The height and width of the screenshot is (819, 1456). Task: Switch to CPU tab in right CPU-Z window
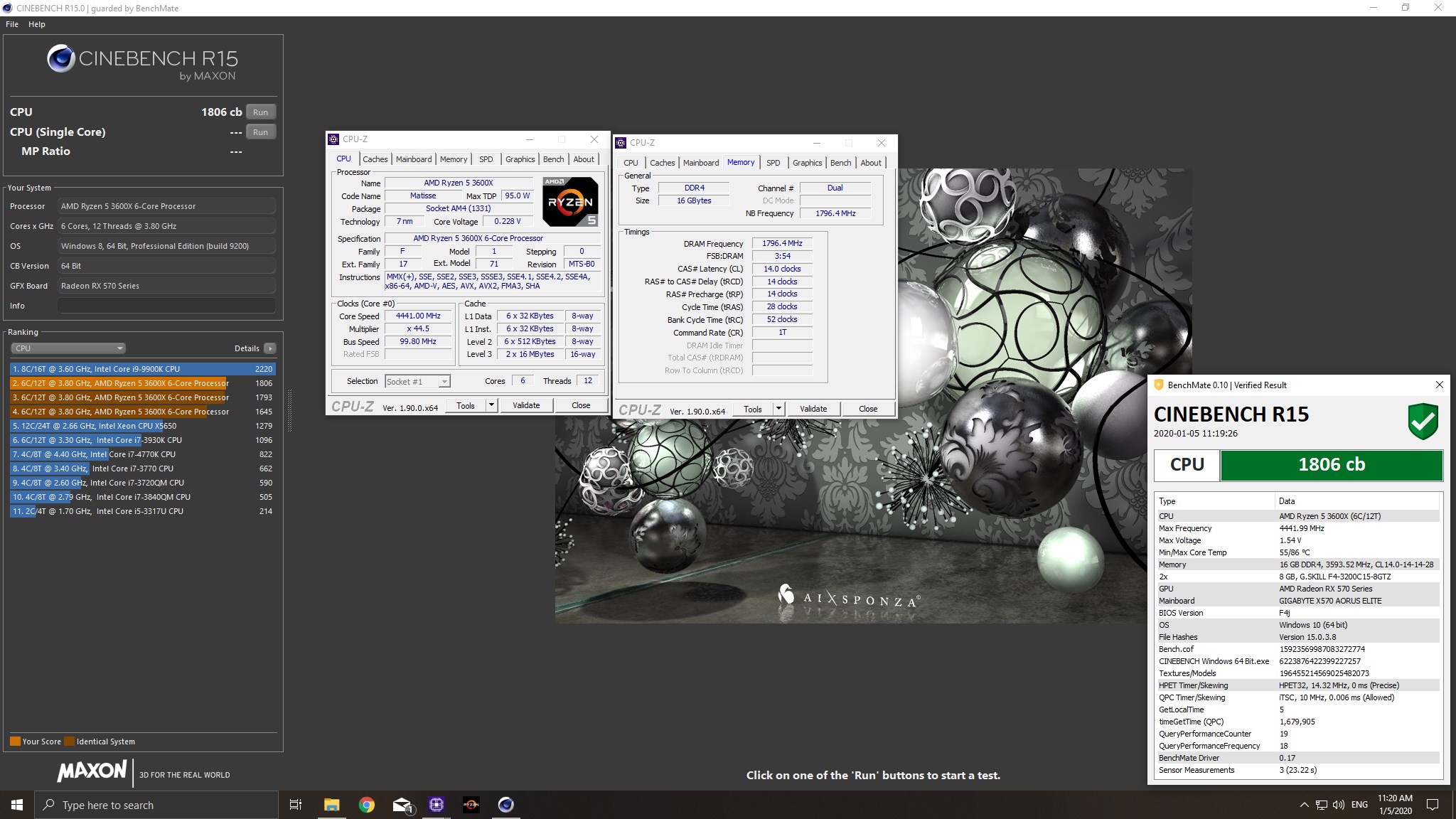(631, 163)
